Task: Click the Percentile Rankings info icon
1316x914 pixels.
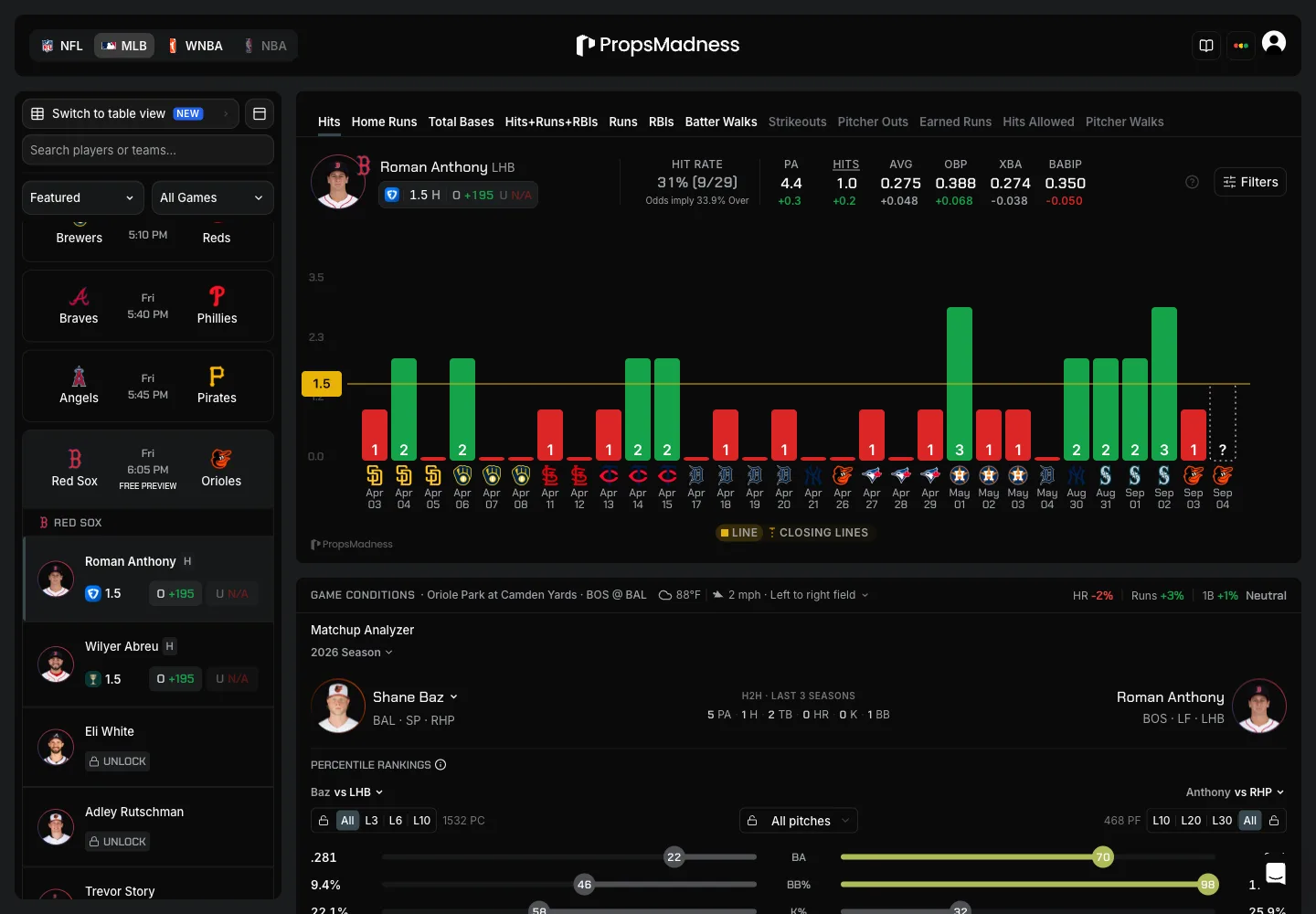Action: (440, 765)
